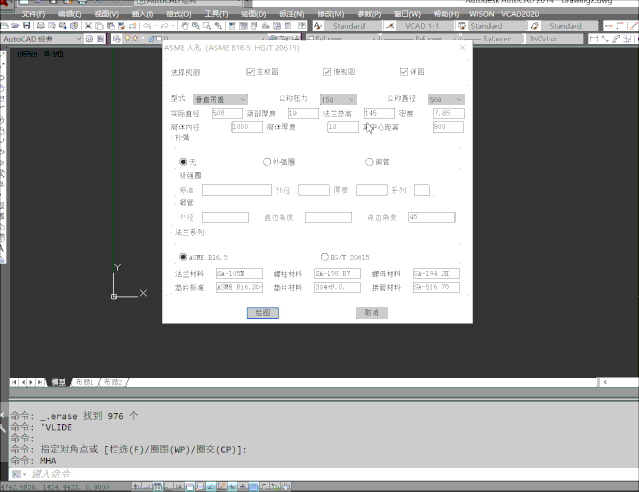Click the Save floppy disk icon
Screen dimensions: 639x492
click(26, 26)
